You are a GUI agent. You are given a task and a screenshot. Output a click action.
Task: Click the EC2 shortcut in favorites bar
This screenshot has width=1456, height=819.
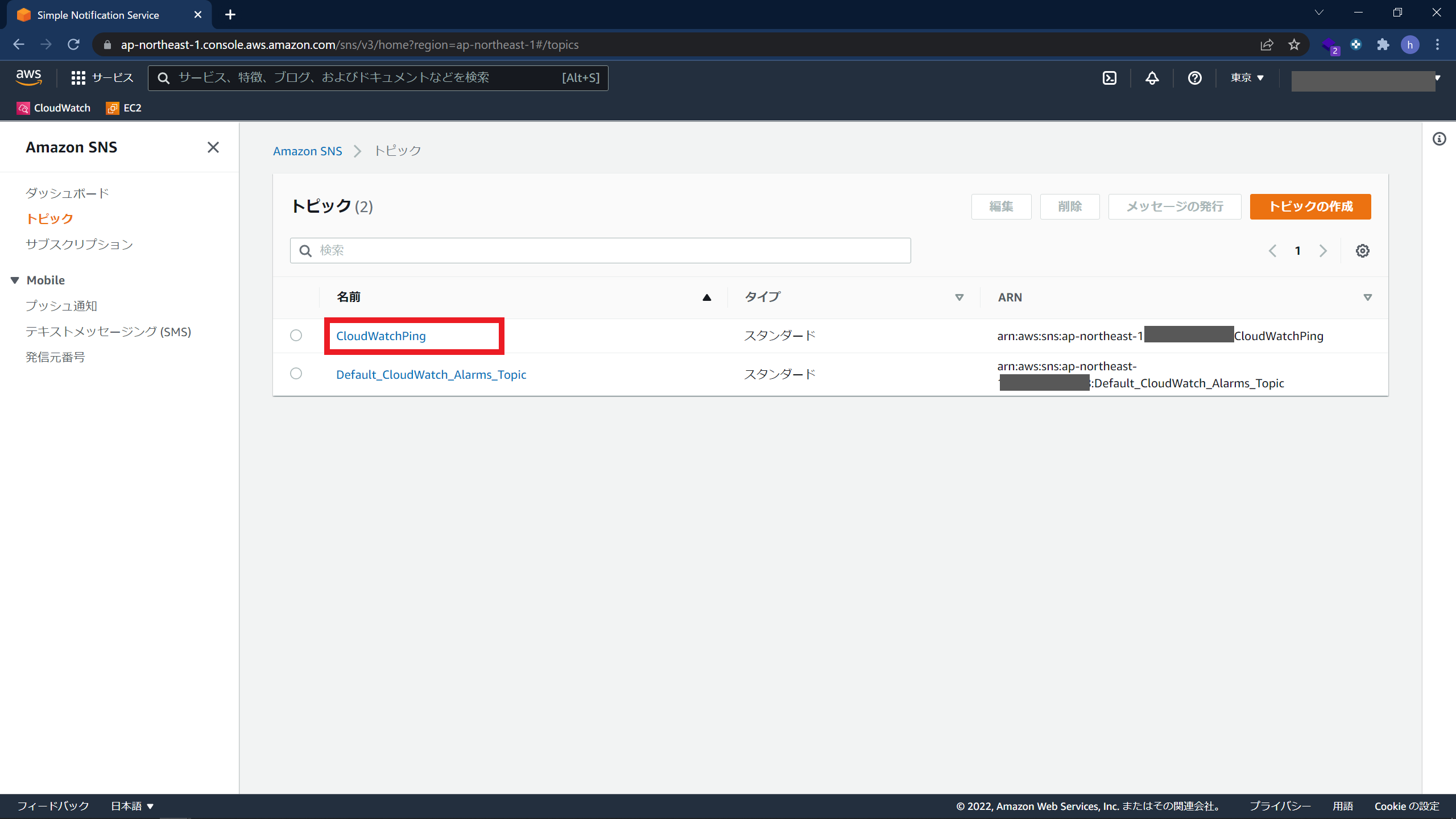[124, 108]
